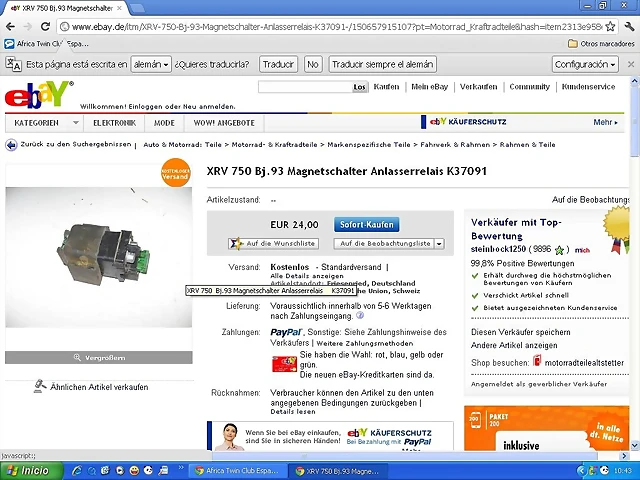Open WOW! ANGEBOTE menu
Screen dimensions: 640x480
click(224, 123)
